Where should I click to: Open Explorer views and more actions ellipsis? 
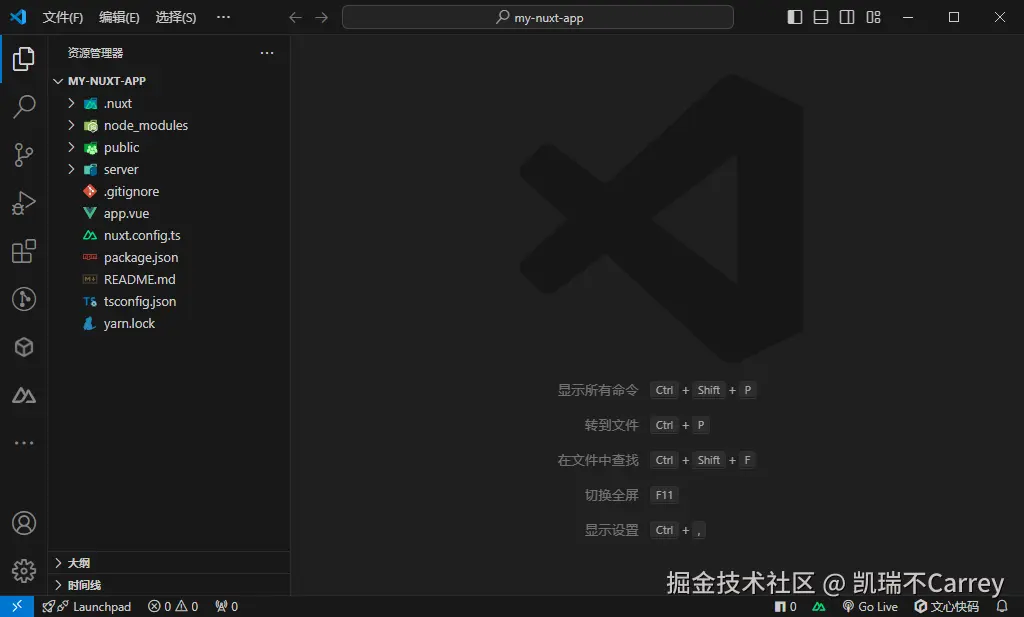tap(267, 53)
